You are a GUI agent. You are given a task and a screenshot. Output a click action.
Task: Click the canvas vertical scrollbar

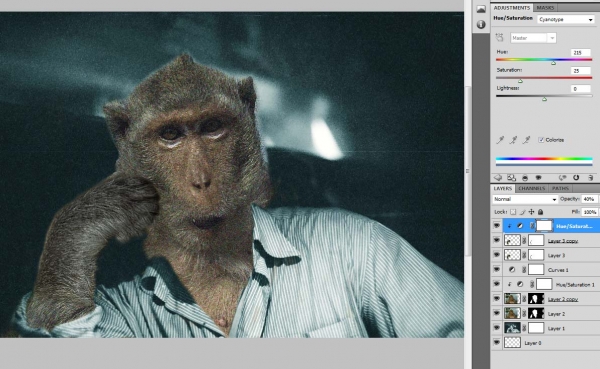pos(467,170)
